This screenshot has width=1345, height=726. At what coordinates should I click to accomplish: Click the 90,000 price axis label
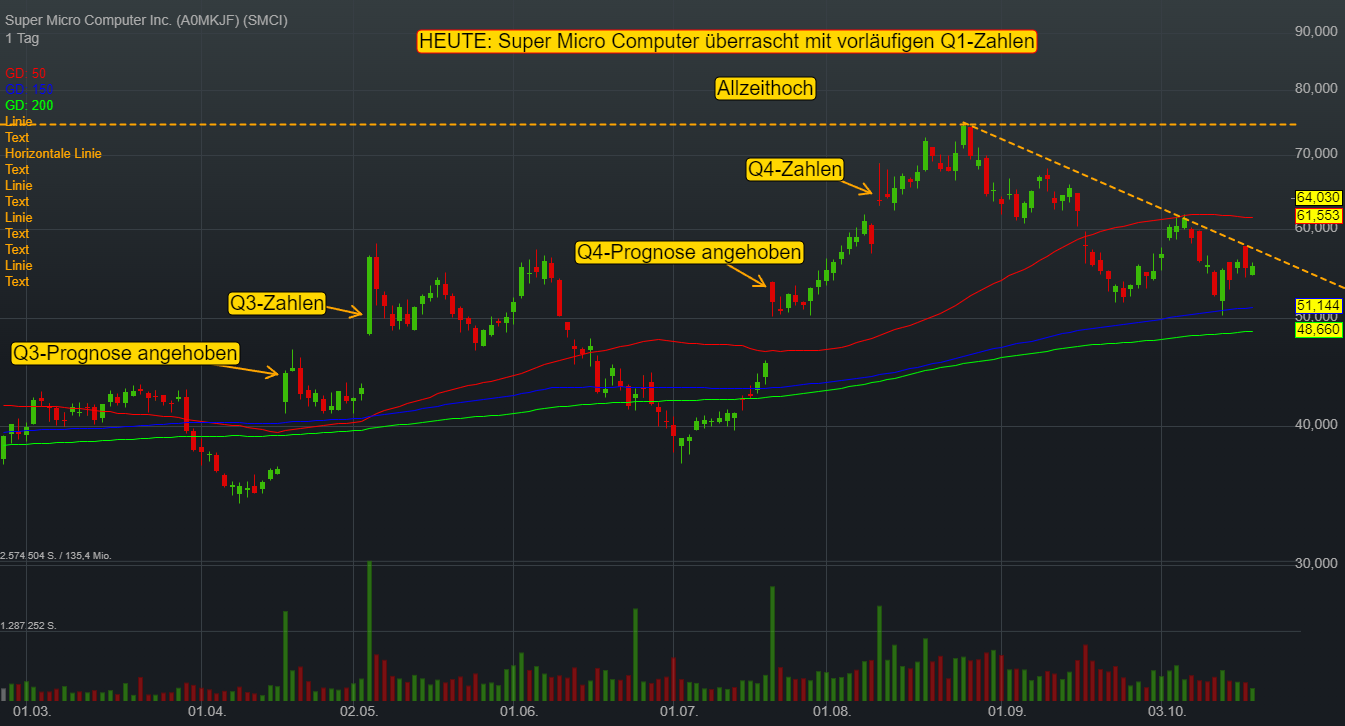tap(1316, 32)
